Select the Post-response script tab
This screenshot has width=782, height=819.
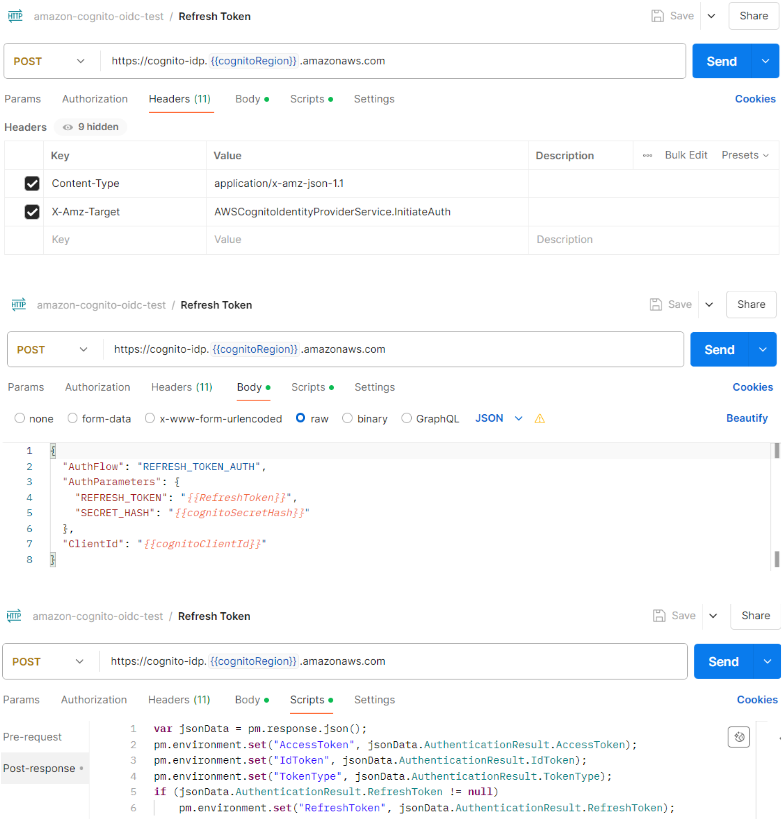pos(40,768)
